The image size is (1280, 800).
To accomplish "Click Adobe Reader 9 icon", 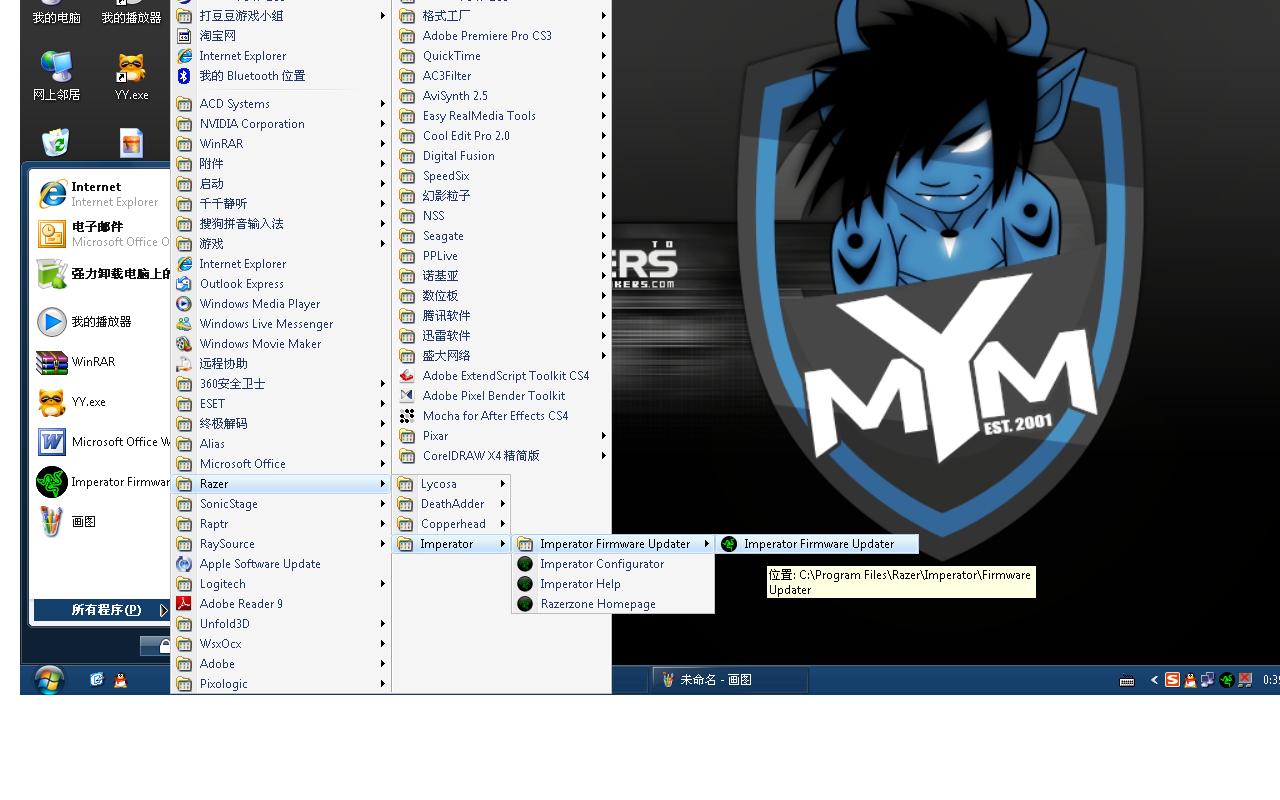I will [x=184, y=604].
